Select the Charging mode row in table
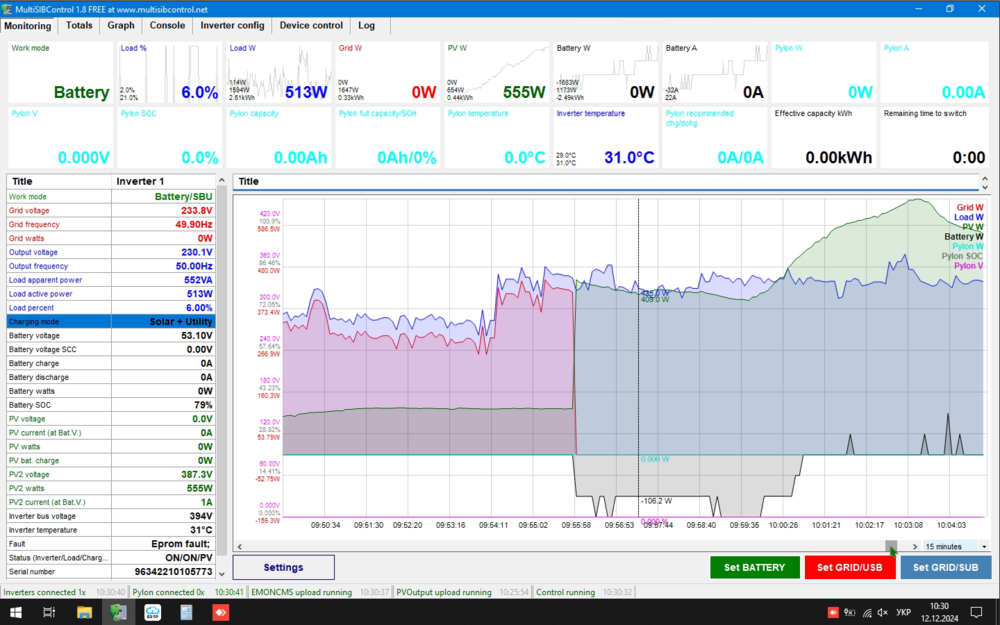 111,322
